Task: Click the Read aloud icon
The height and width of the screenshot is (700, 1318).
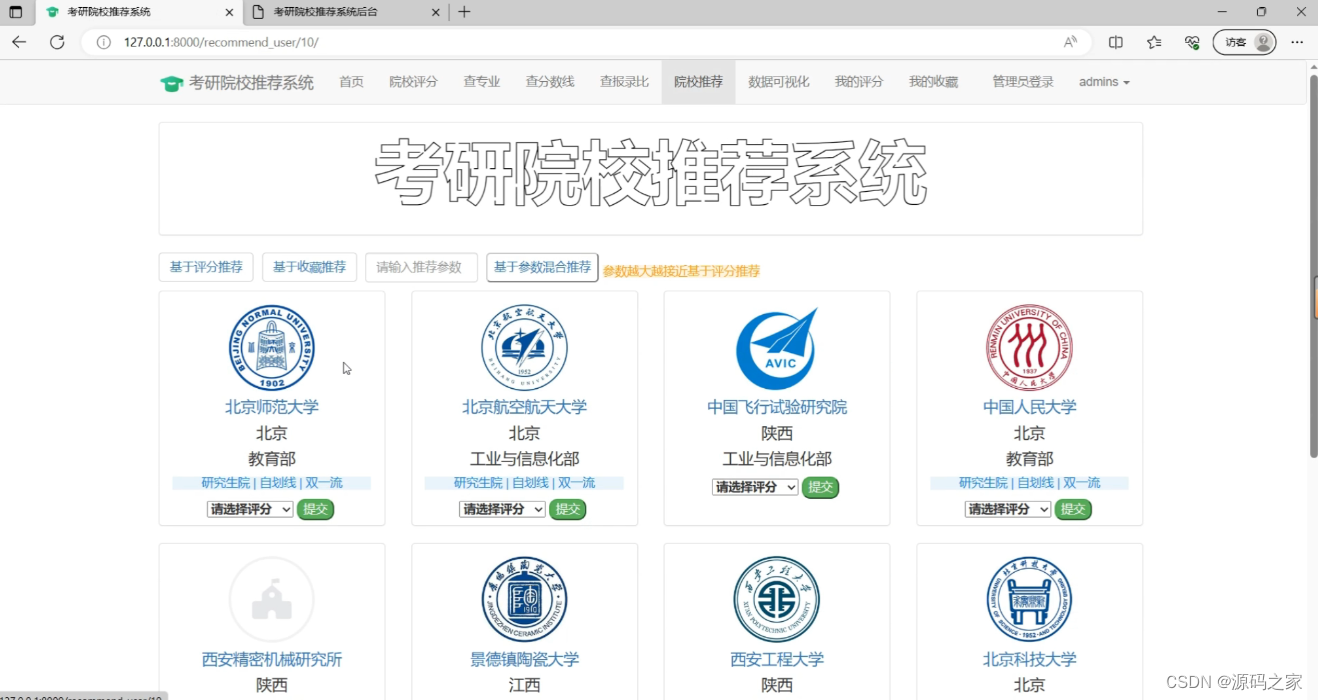Action: (1071, 42)
